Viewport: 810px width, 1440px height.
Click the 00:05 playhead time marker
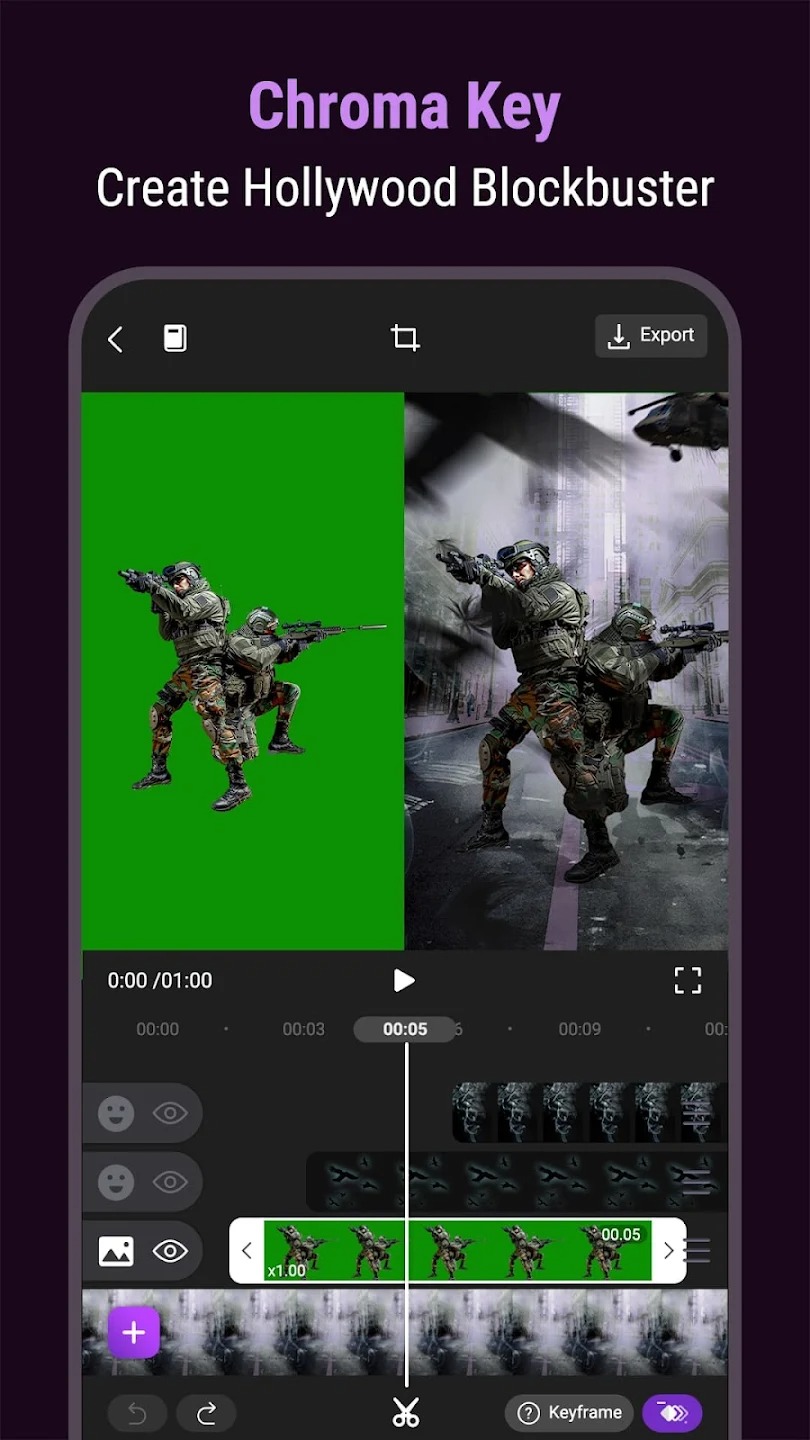pos(405,1029)
